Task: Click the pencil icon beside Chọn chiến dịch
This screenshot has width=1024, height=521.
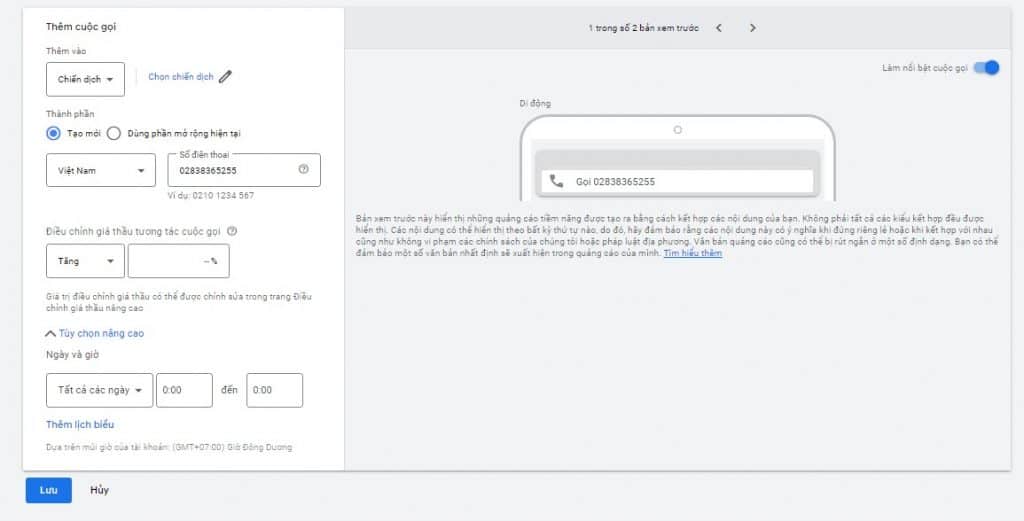Action: [225, 77]
